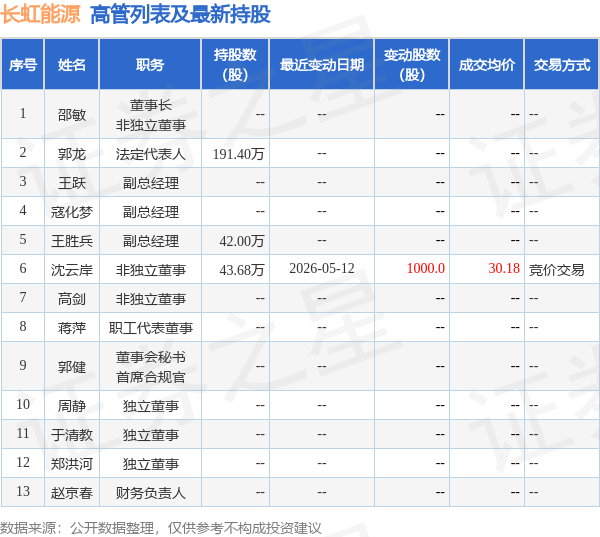Click the 财务负责人 position cell
This screenshot has width=600, height=537.
pyautogui.click(x=150, y=493)
